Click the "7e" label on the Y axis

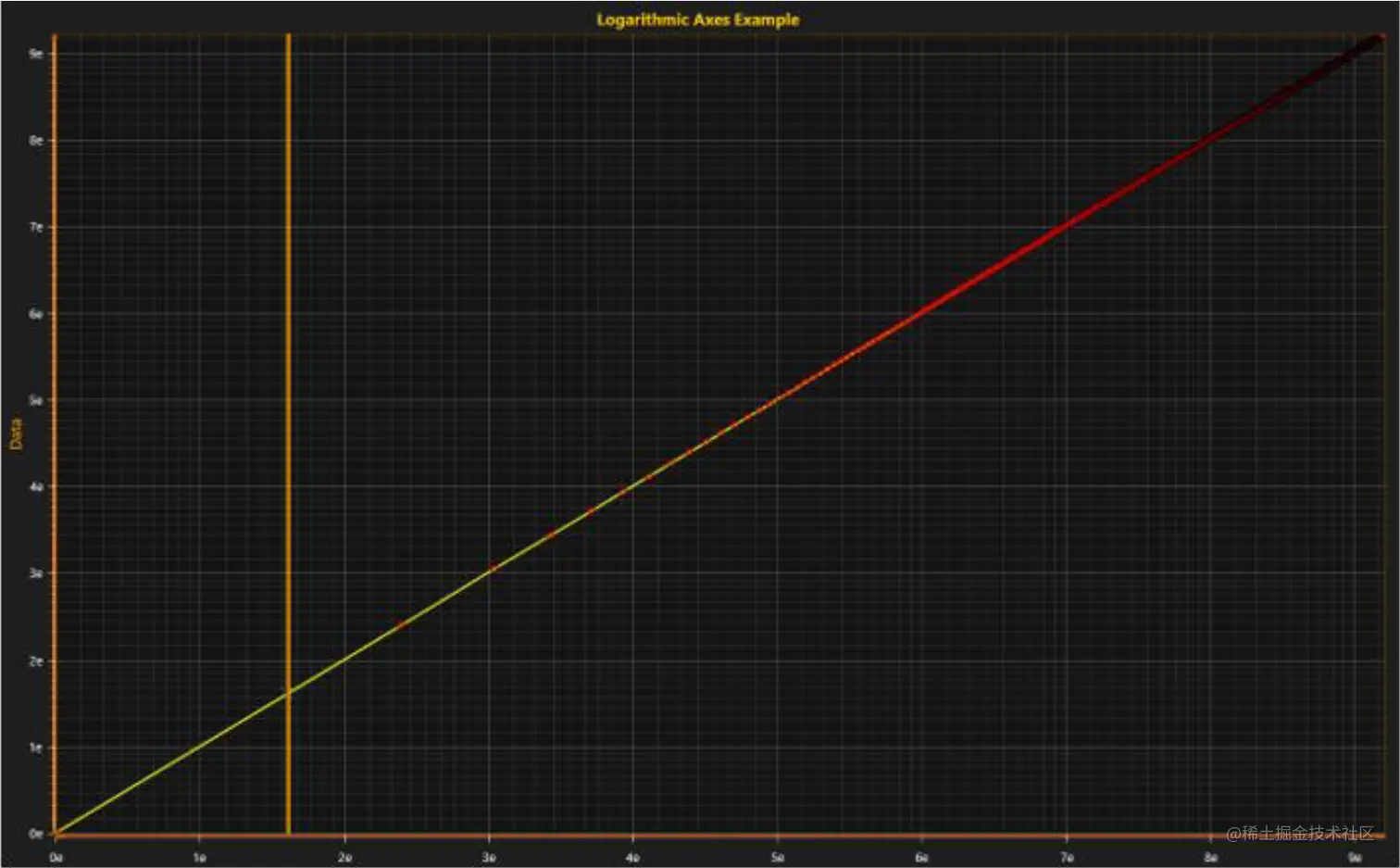(36, 227)
